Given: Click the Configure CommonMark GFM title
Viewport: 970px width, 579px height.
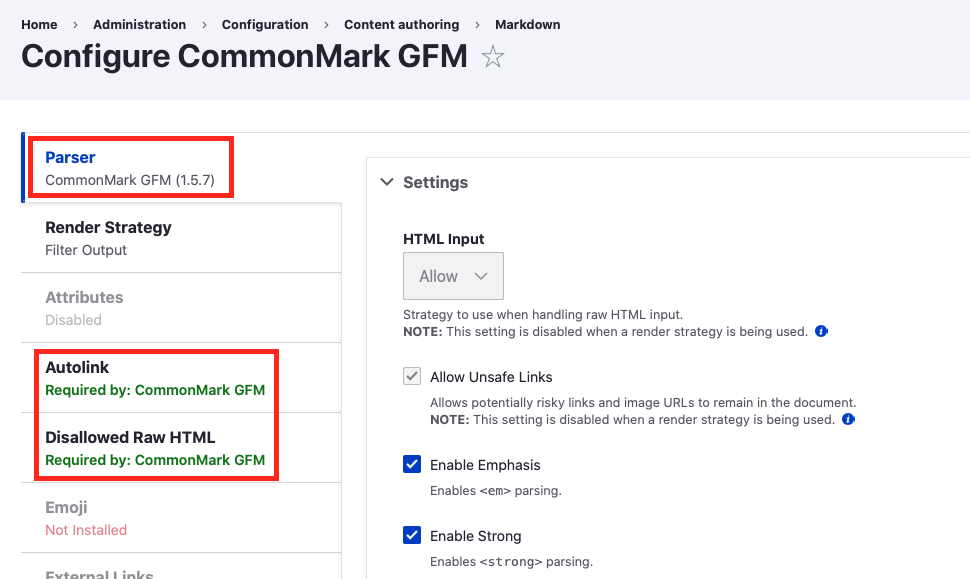Looking at the screenshot, I should pos(244,56).
